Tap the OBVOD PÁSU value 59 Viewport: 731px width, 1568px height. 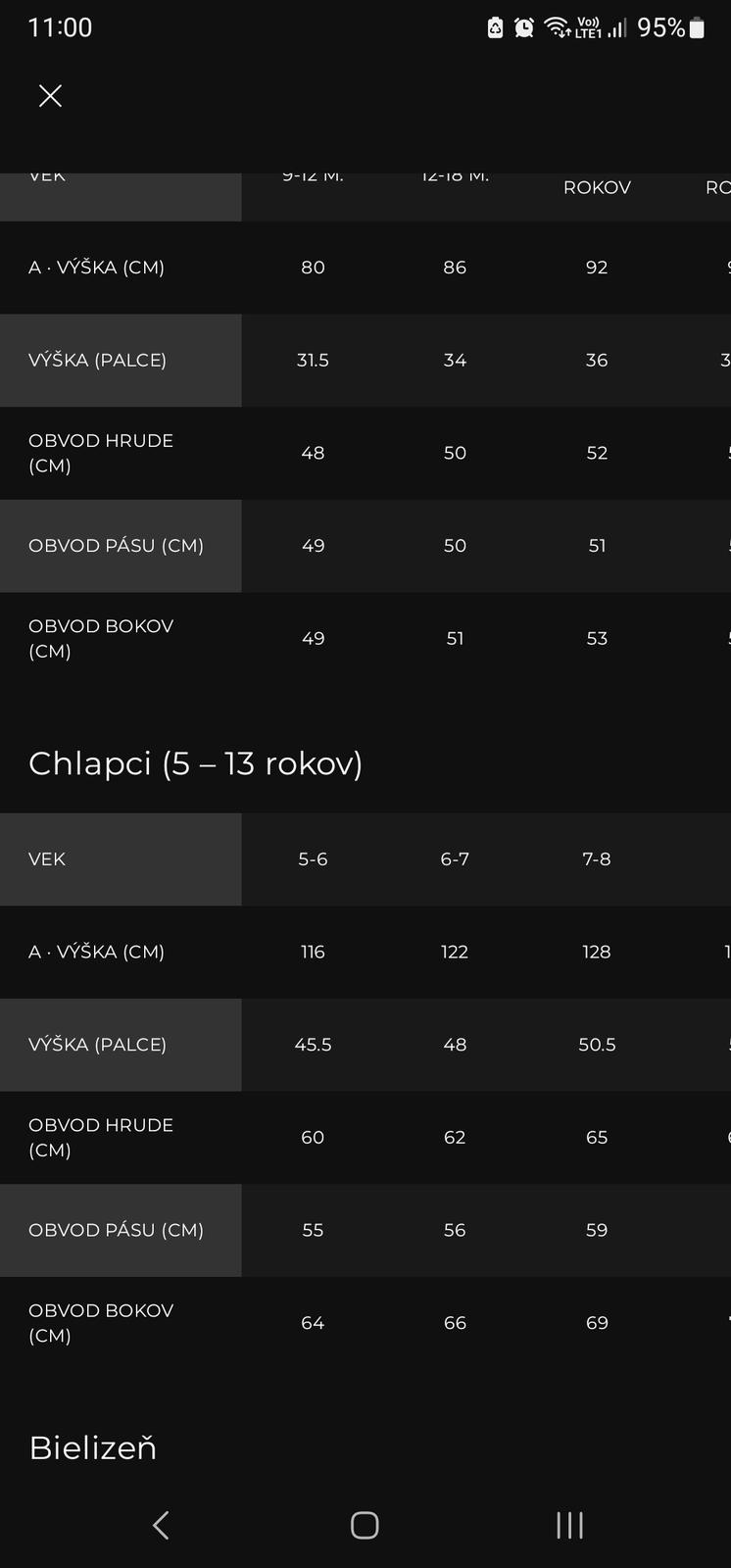click(597, 1230)
